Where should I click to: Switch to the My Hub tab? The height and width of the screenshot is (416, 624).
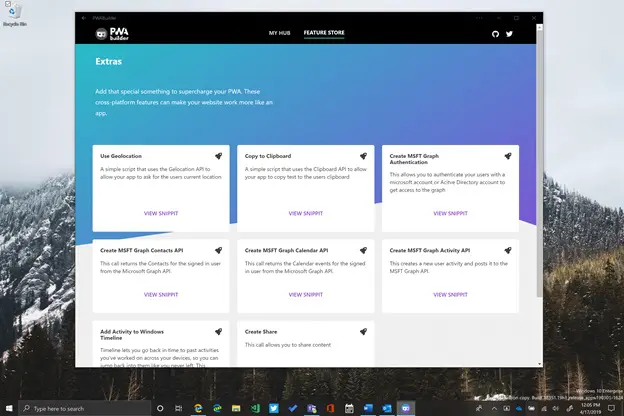(x=280, y=33)
